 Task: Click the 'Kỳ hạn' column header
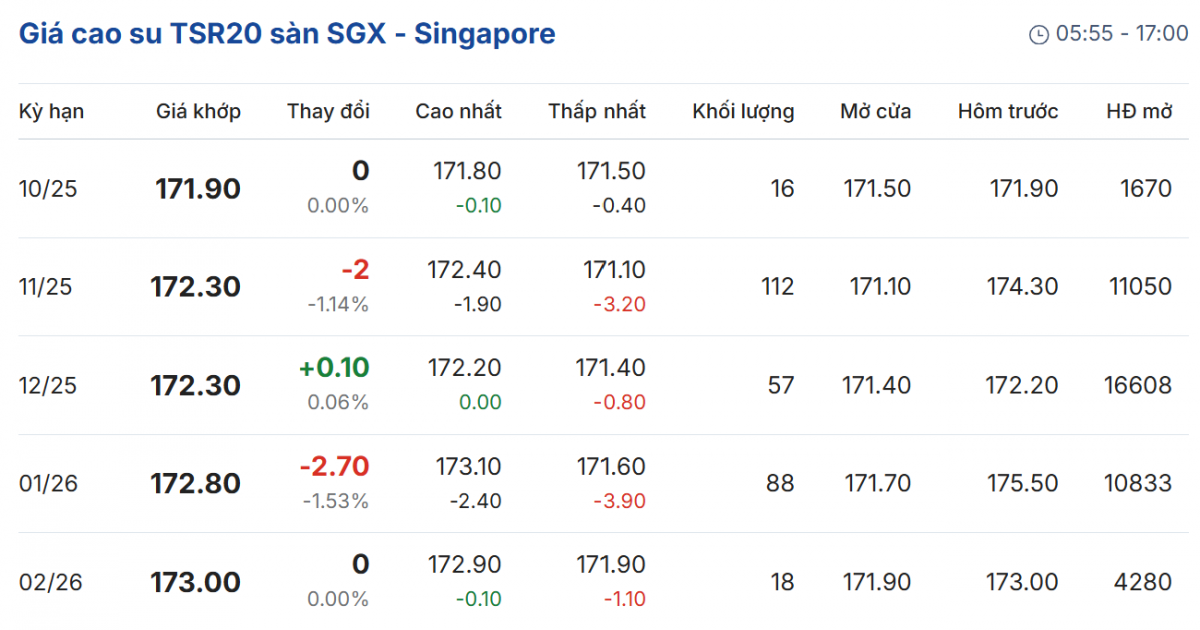51,111
